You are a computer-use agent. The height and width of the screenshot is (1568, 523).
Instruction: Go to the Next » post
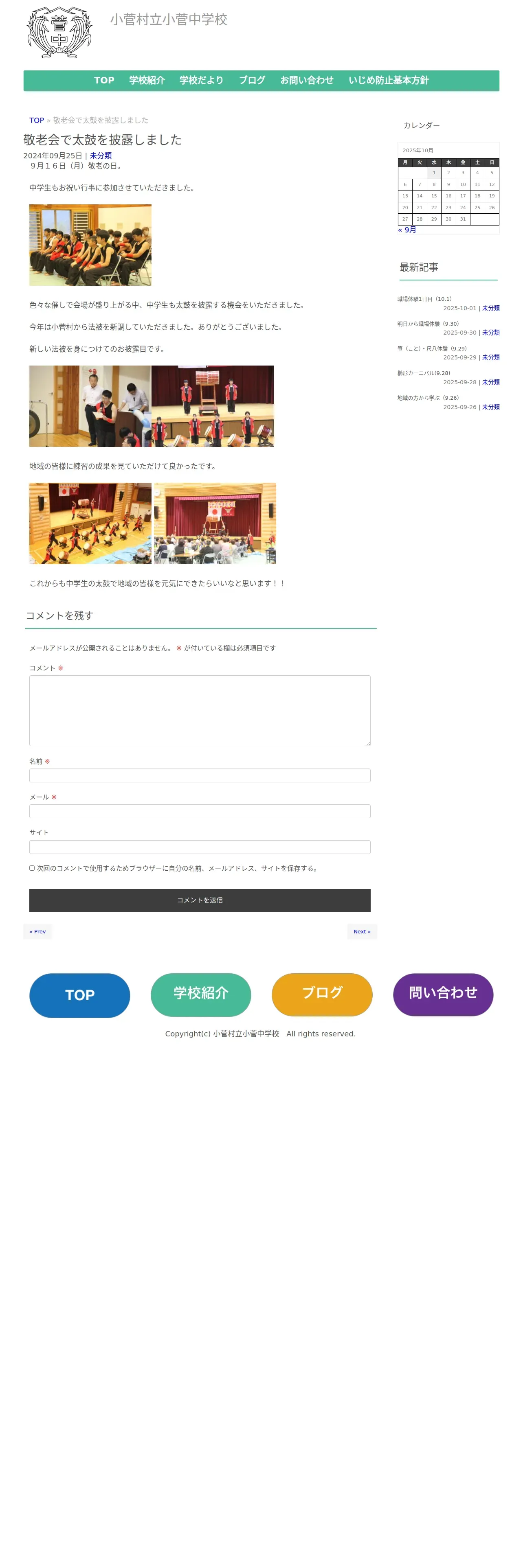pyautogui.click(x=362, y=931)
